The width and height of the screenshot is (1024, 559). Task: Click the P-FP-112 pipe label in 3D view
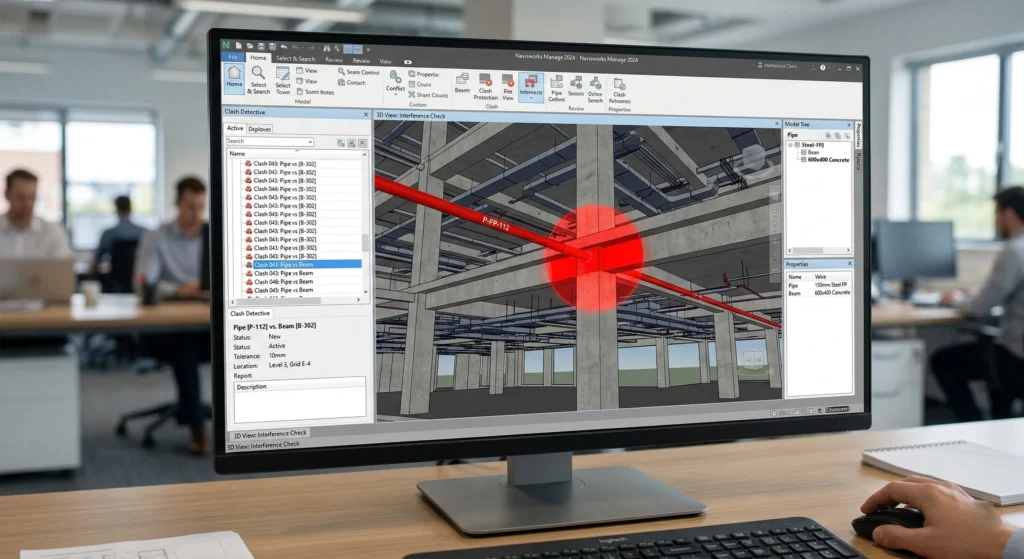495,224
